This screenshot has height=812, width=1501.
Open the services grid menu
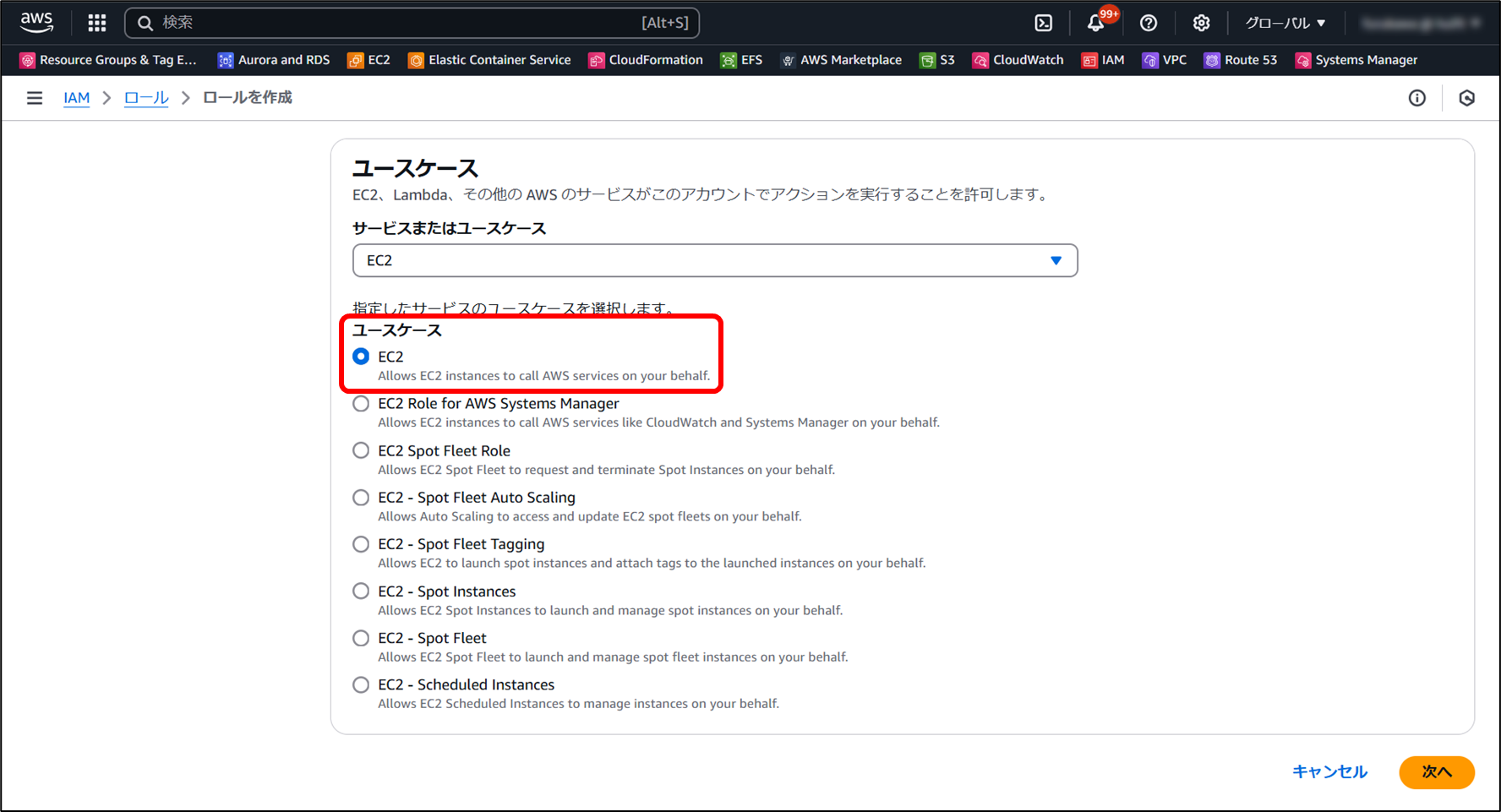tap(97, 23)
